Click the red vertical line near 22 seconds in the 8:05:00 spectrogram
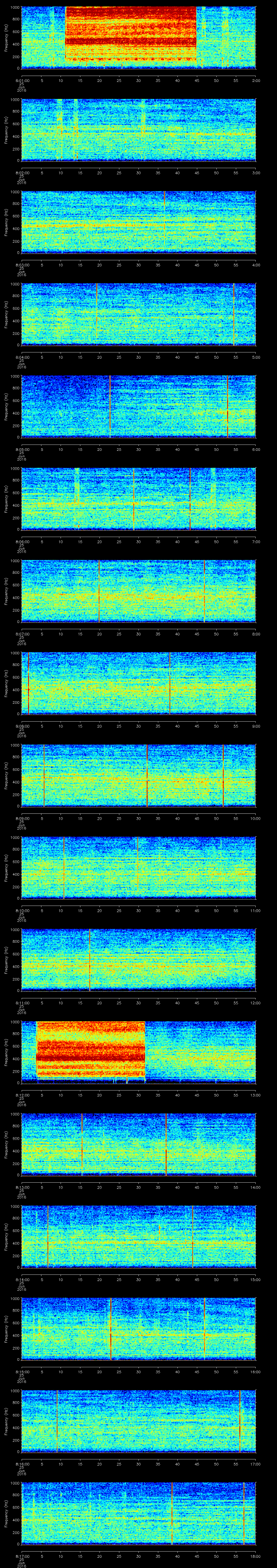The height and width of the screenshot is (1568, 277). point(110,407)
